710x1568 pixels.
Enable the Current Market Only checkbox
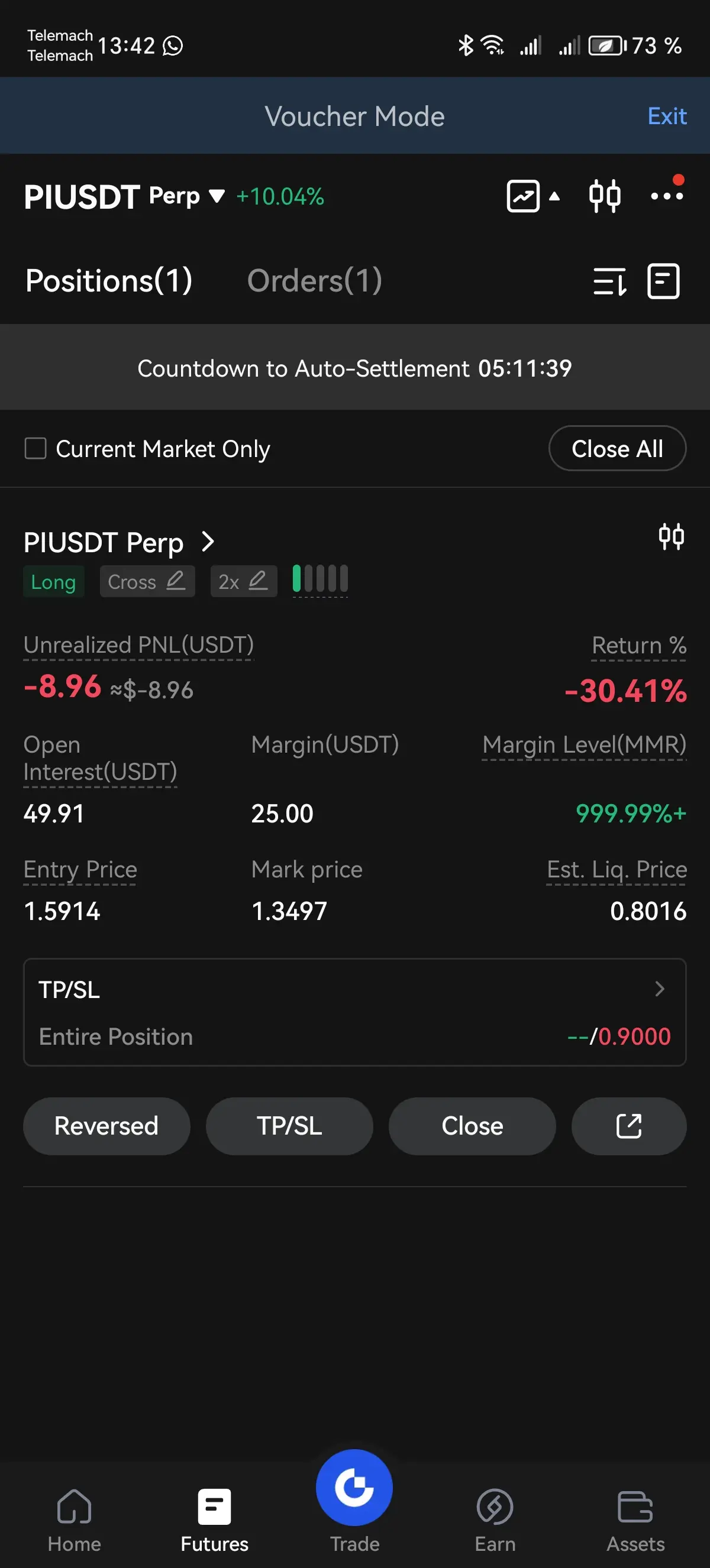coord(35,449)
